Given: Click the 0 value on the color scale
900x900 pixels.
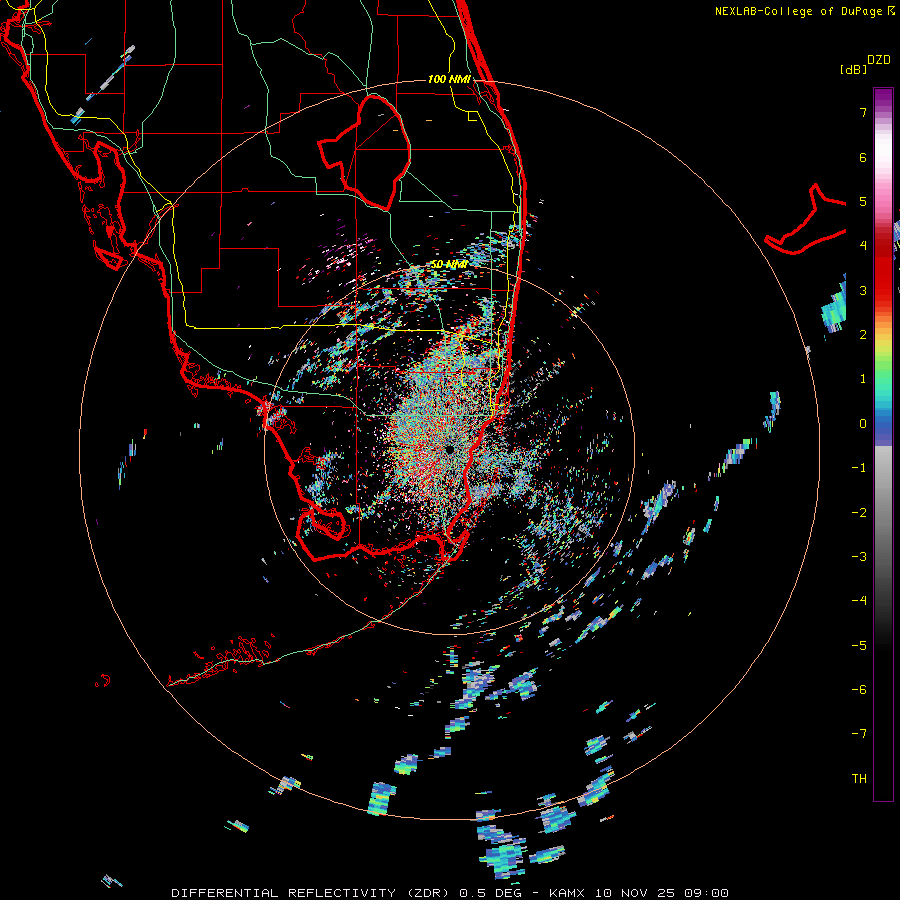Looking at the screenshot, I should click(x=863, y=424).
